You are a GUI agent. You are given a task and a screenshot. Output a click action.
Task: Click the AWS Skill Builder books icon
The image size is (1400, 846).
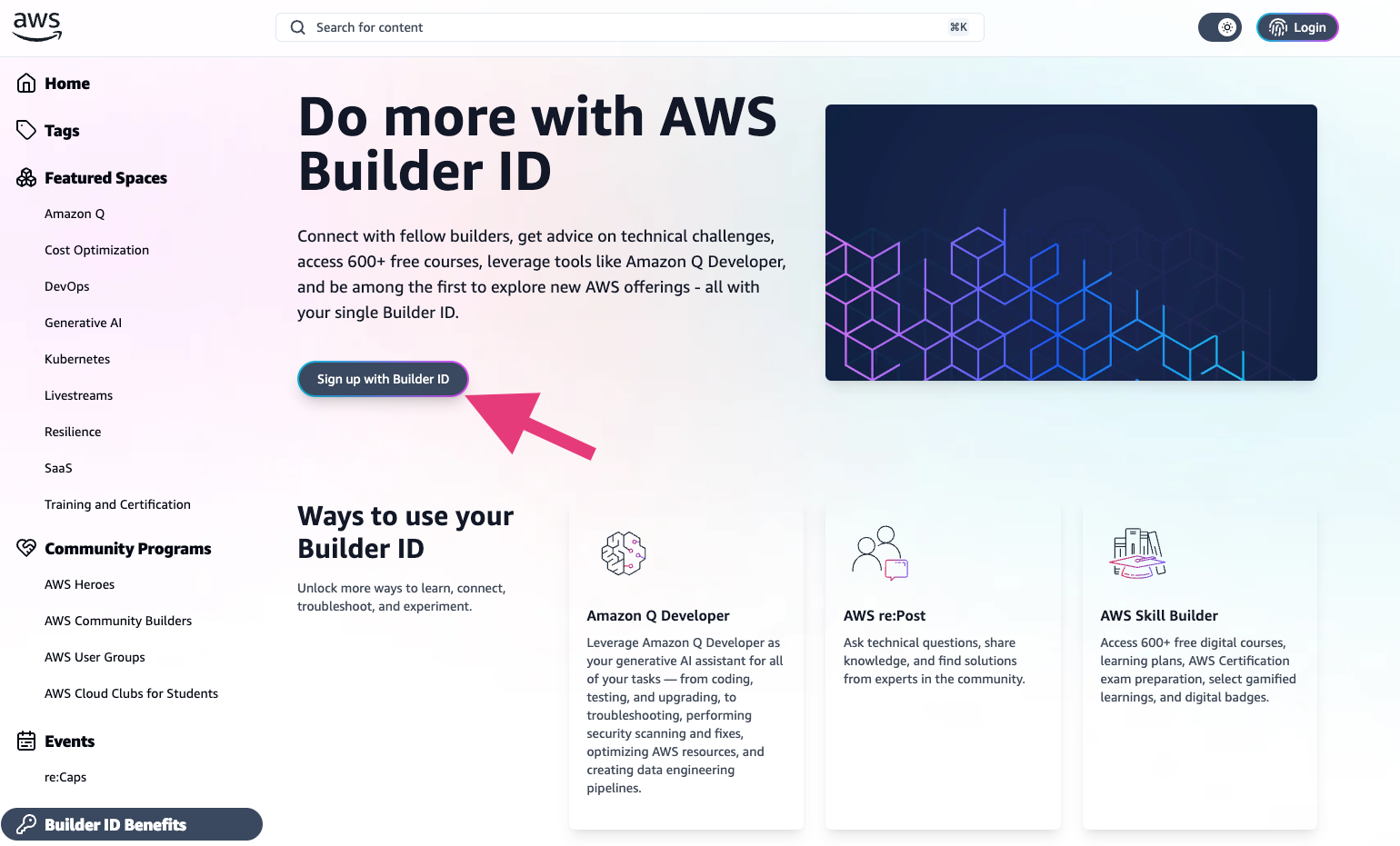[1137, 552]
